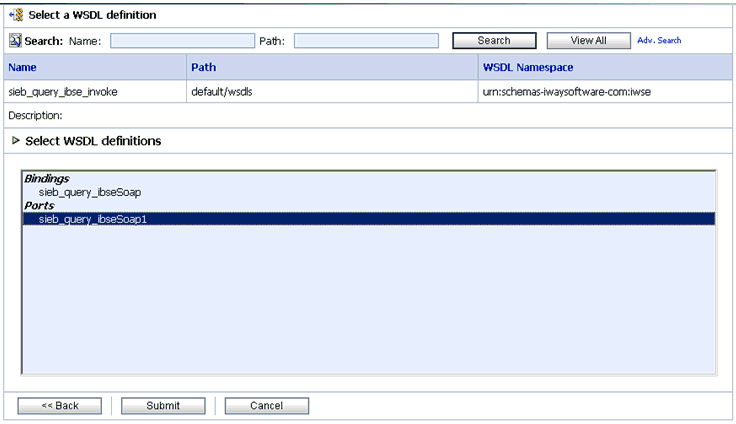Click the Description label row
736x424 pixels.
[368, 116]
